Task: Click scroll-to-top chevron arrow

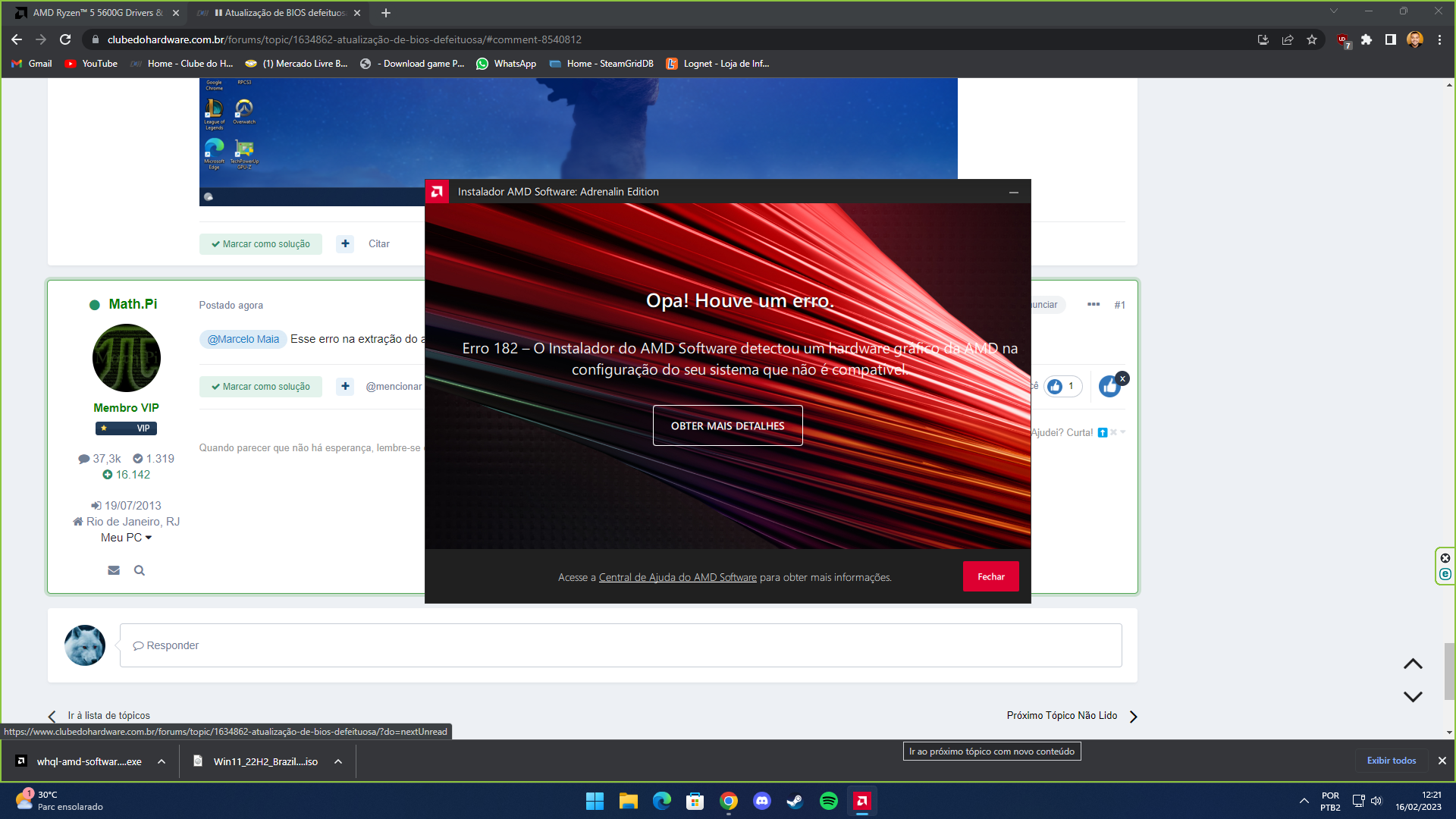Action: [1413, 664]
